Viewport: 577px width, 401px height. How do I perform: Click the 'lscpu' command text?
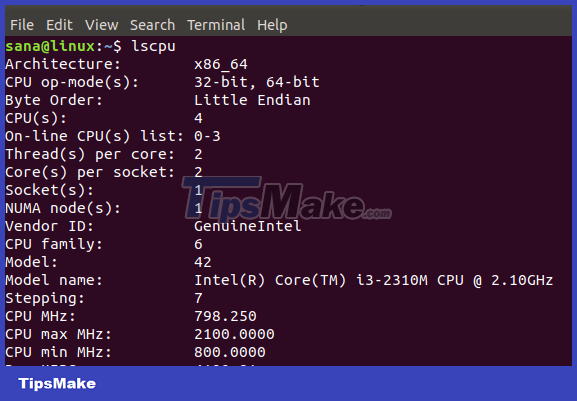pos(153,47)
